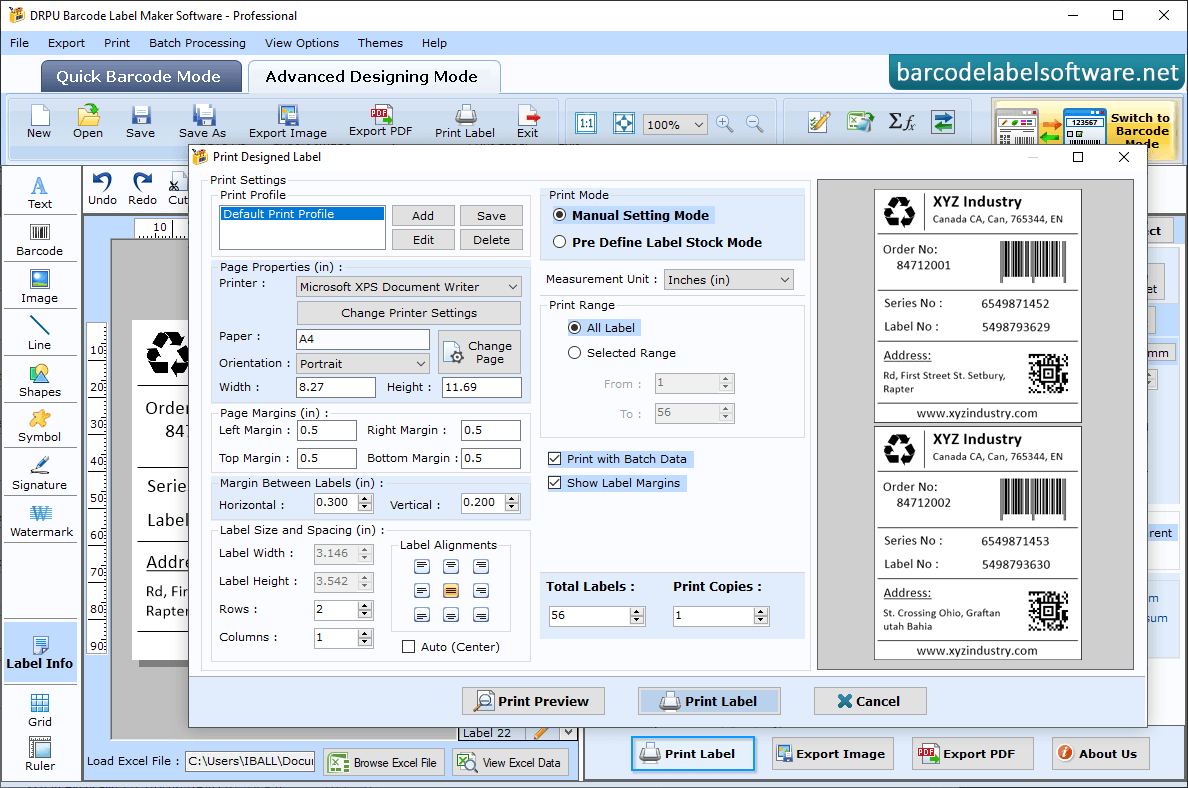Increase Vertical margin between labels spinner
The width and height of the screenshot is (1188, 788).
click(x=512, y=499)
